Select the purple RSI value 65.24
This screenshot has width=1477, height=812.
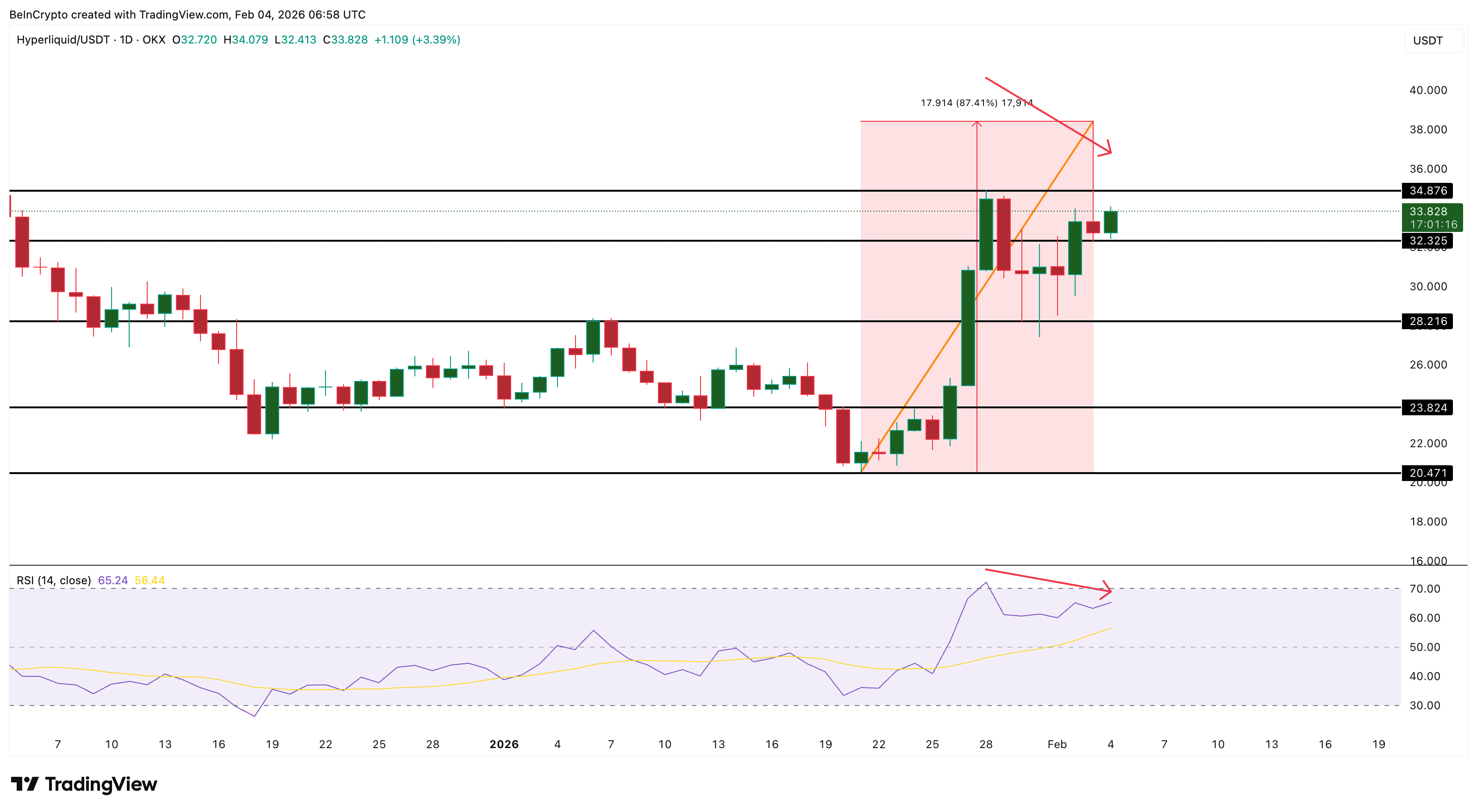113,581
